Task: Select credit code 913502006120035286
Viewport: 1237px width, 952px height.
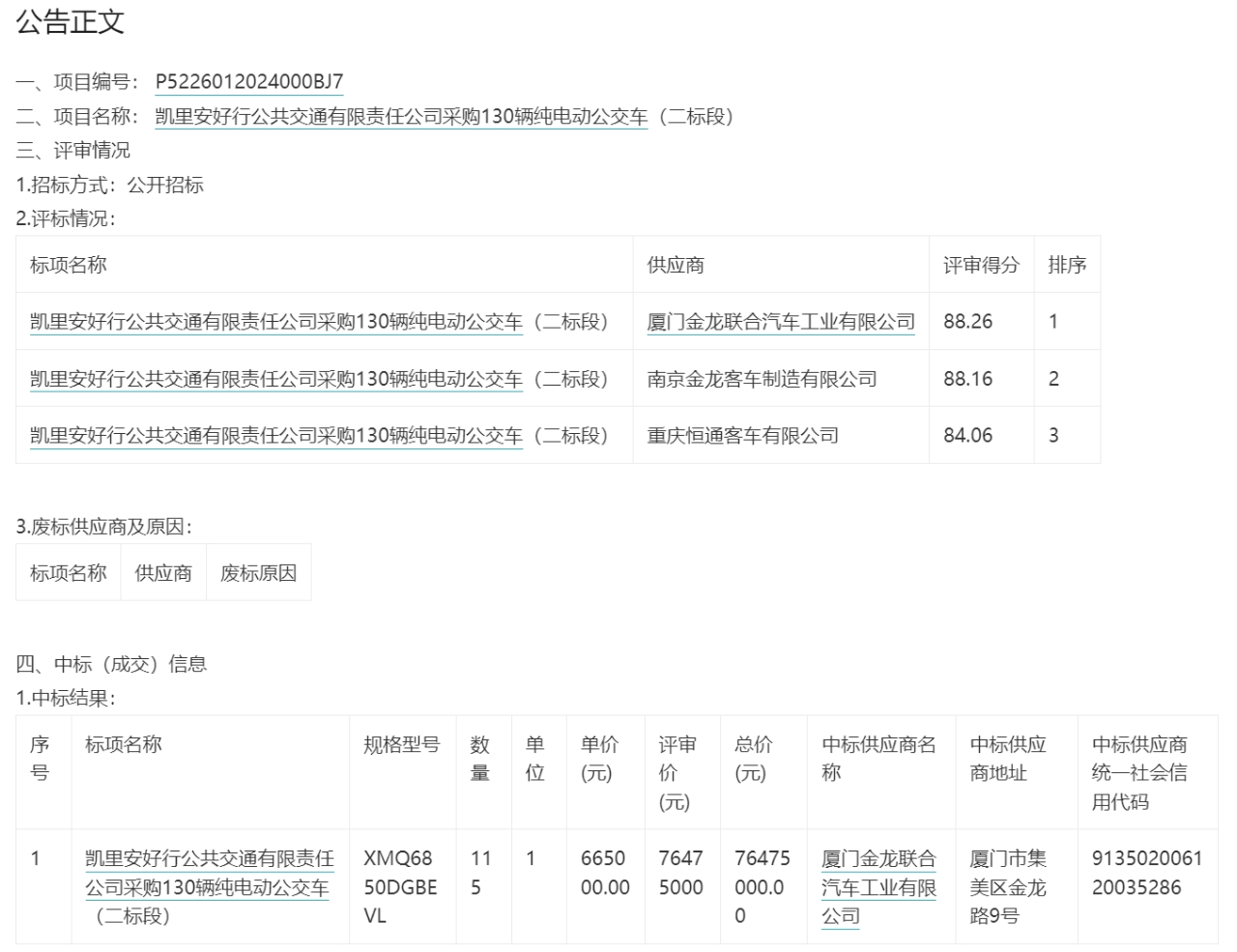Action: coord(1147,873)
